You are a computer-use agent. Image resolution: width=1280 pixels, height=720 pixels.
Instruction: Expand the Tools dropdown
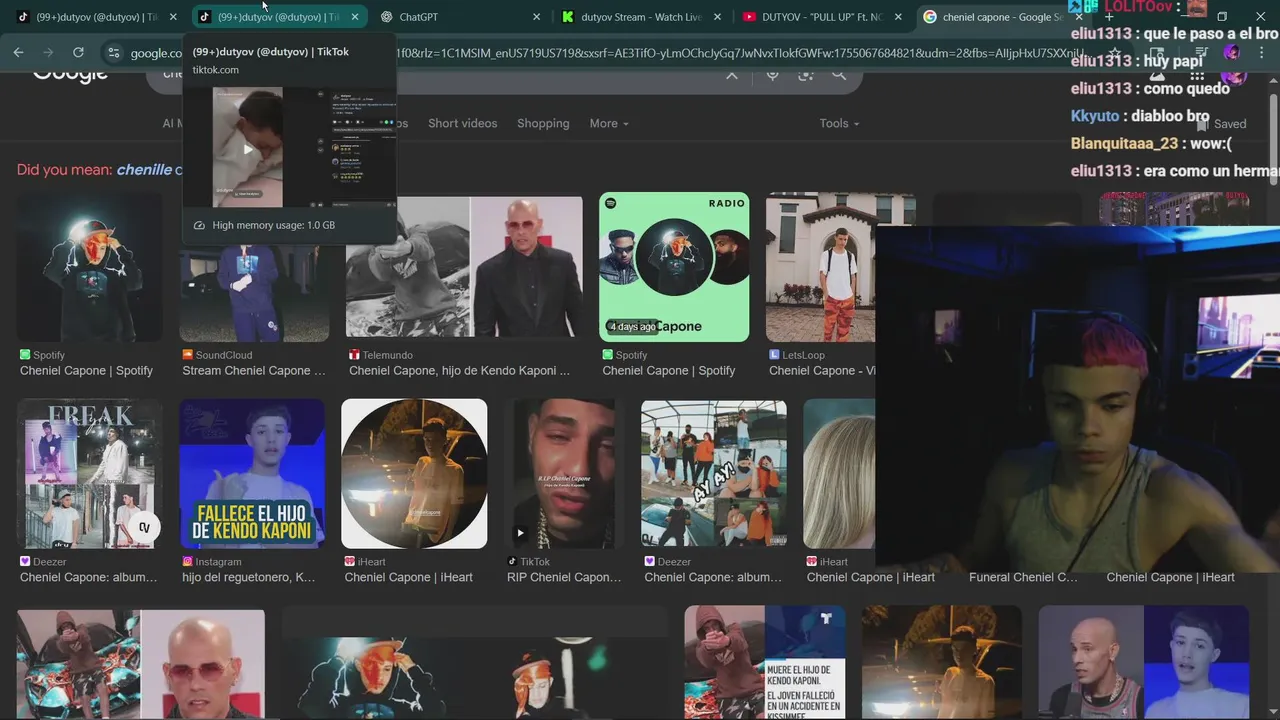pyautogui.click(x=839, y=123)
